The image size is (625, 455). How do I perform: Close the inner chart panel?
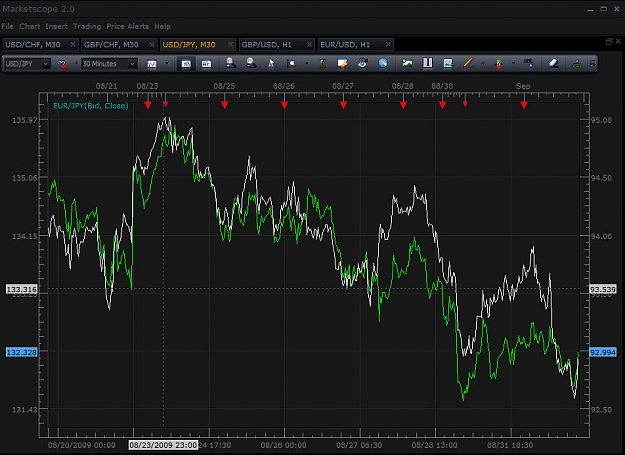click(618, 41)
